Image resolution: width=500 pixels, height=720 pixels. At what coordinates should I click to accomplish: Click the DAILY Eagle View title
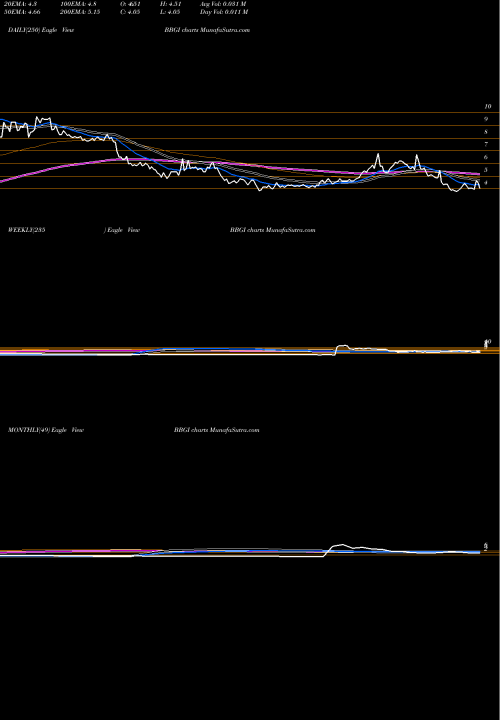pyautogui.click(x=41, y=30)
